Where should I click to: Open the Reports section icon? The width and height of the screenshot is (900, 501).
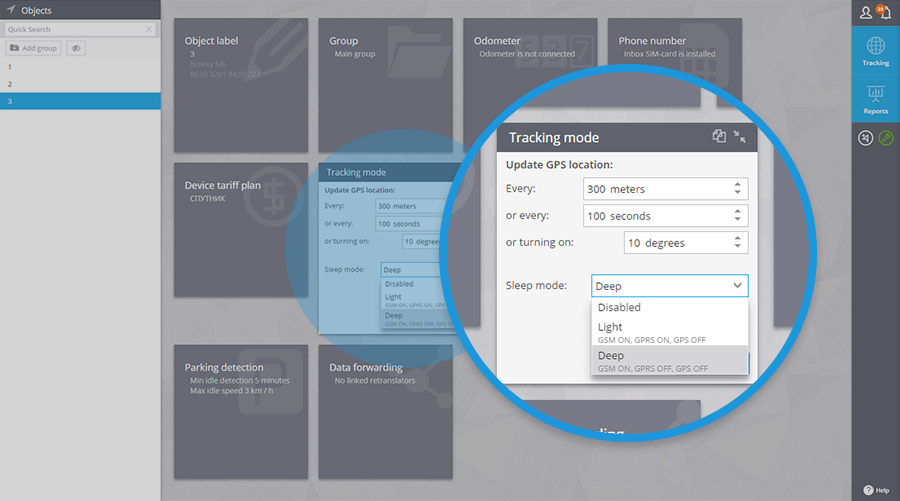pyautogui.click(x=875, y=99)
